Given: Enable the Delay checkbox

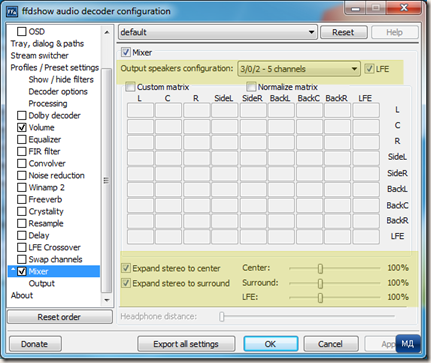Looking at the screenshot, I should pyautogui.click(x=22, y=236).
